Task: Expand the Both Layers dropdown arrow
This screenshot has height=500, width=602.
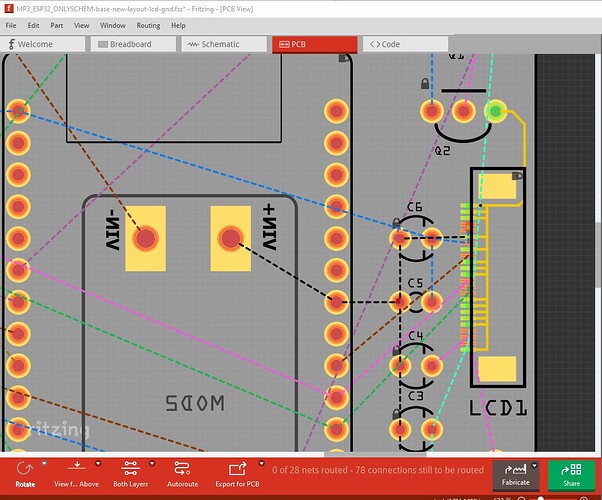Action: pyautogui.click(x=152, y=464)
